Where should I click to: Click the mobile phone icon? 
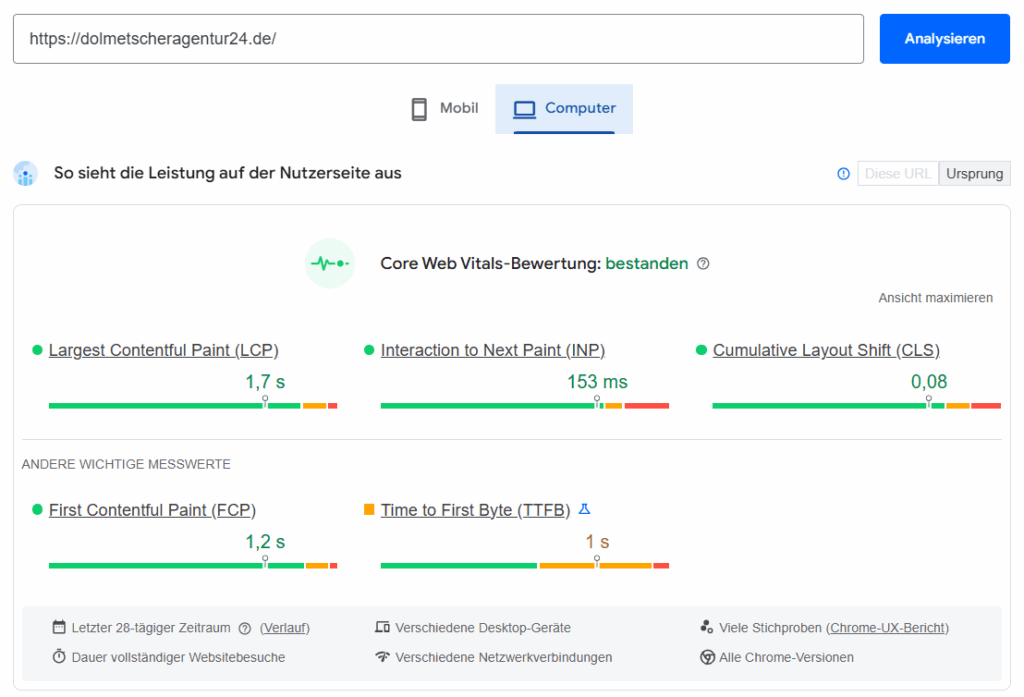419,109
